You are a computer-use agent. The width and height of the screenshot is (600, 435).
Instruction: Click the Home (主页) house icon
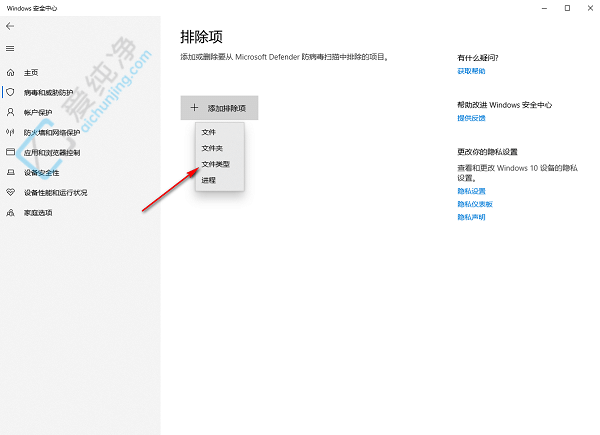11,72
